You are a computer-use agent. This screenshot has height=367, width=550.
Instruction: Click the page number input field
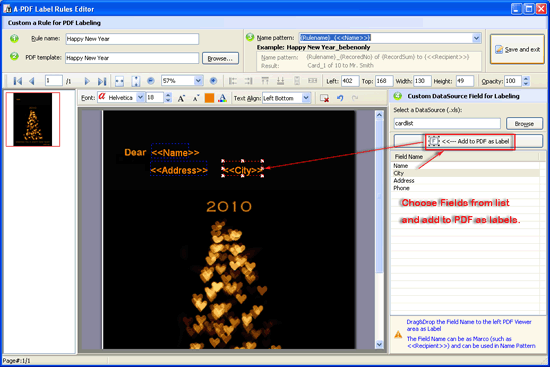54,81
